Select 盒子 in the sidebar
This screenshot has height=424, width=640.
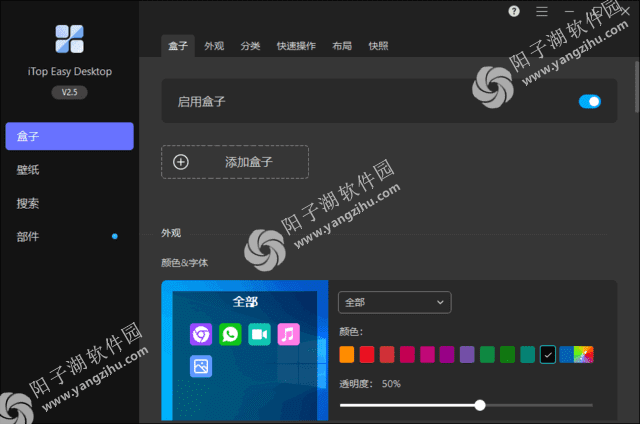coord(69,136)
